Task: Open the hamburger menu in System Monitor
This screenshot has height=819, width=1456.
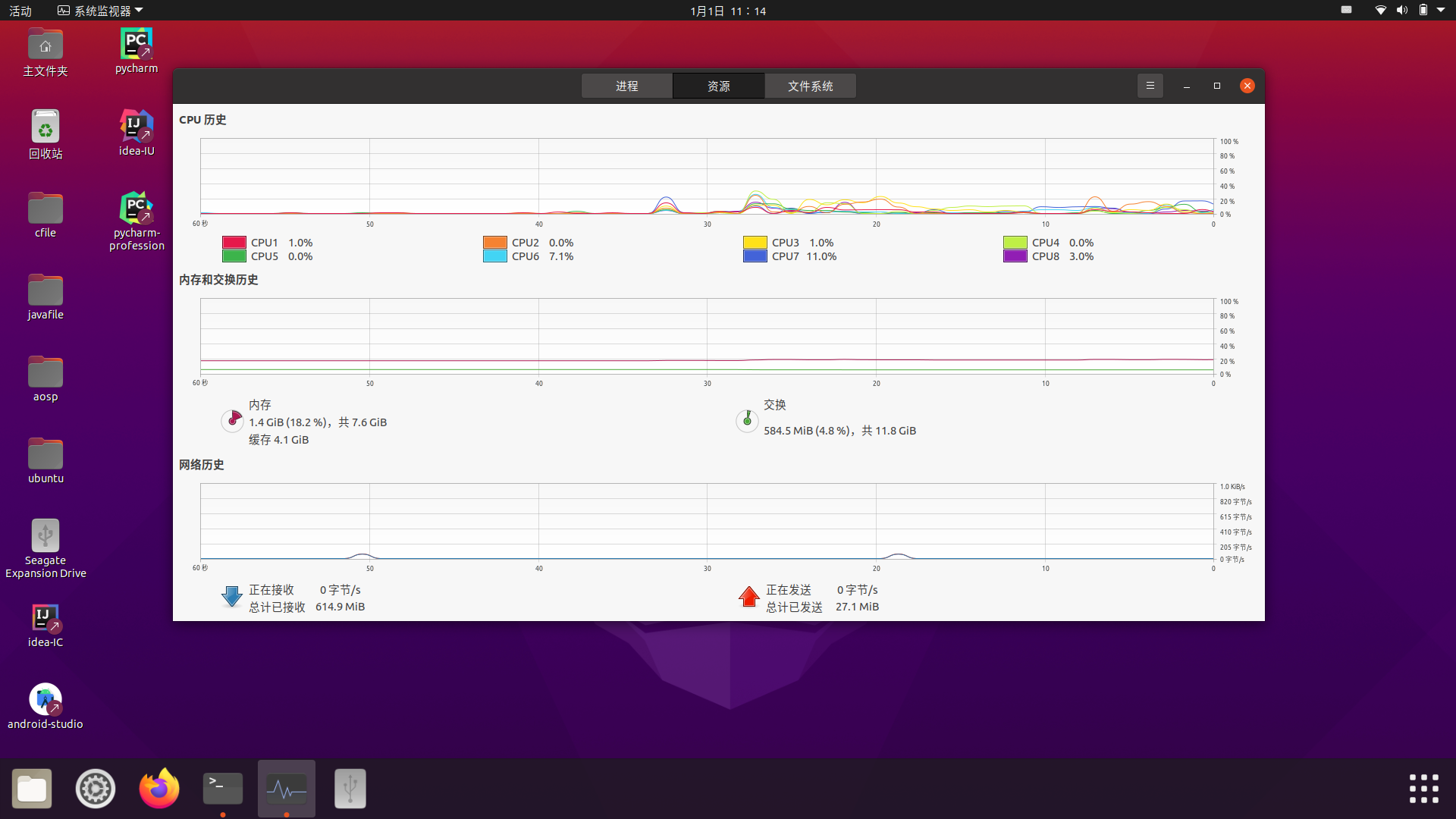Action: pyautogui.click(x=1150, y=85)
